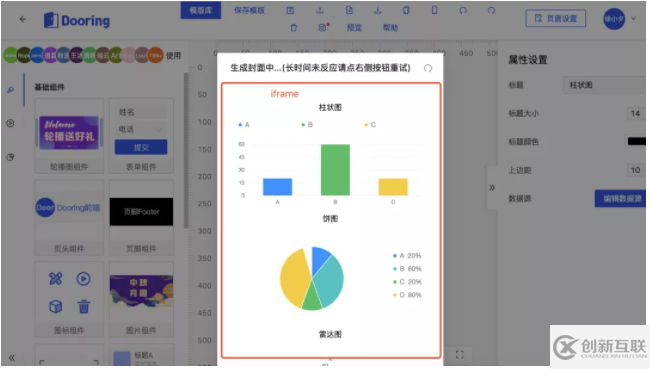Select the 图标组件 icon component card
Image resolution: width=650 pixels, height=369 pixels.
[69, 299]
